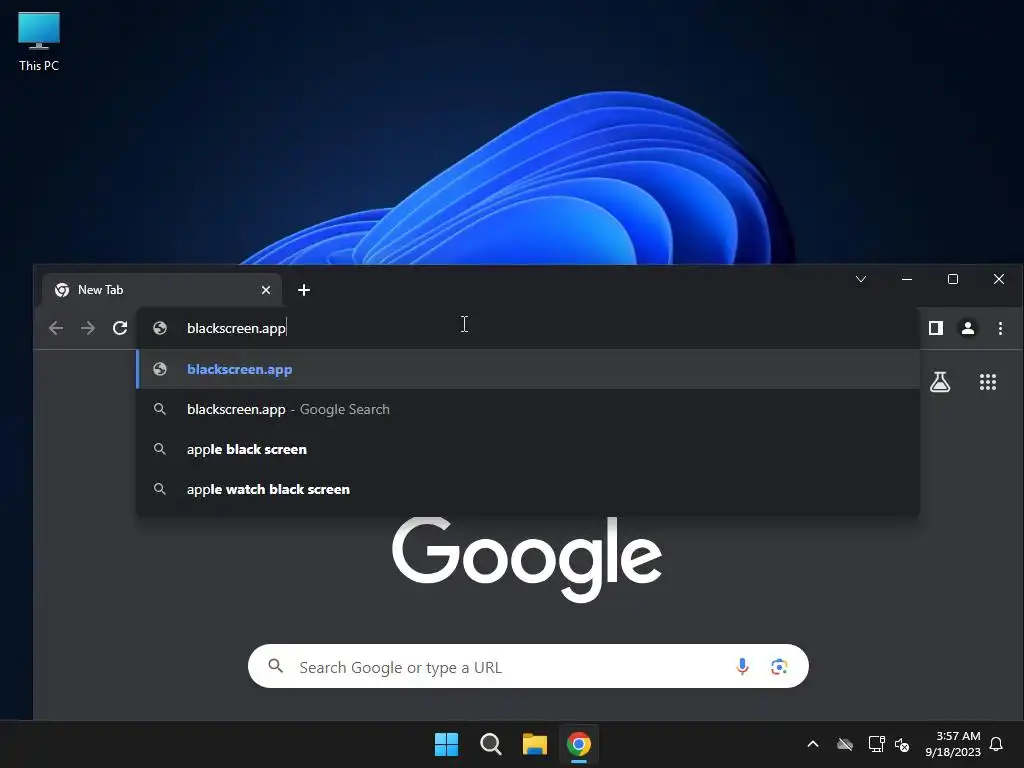
Task: Open Windows taskbar search
Action: pos(490,744)
